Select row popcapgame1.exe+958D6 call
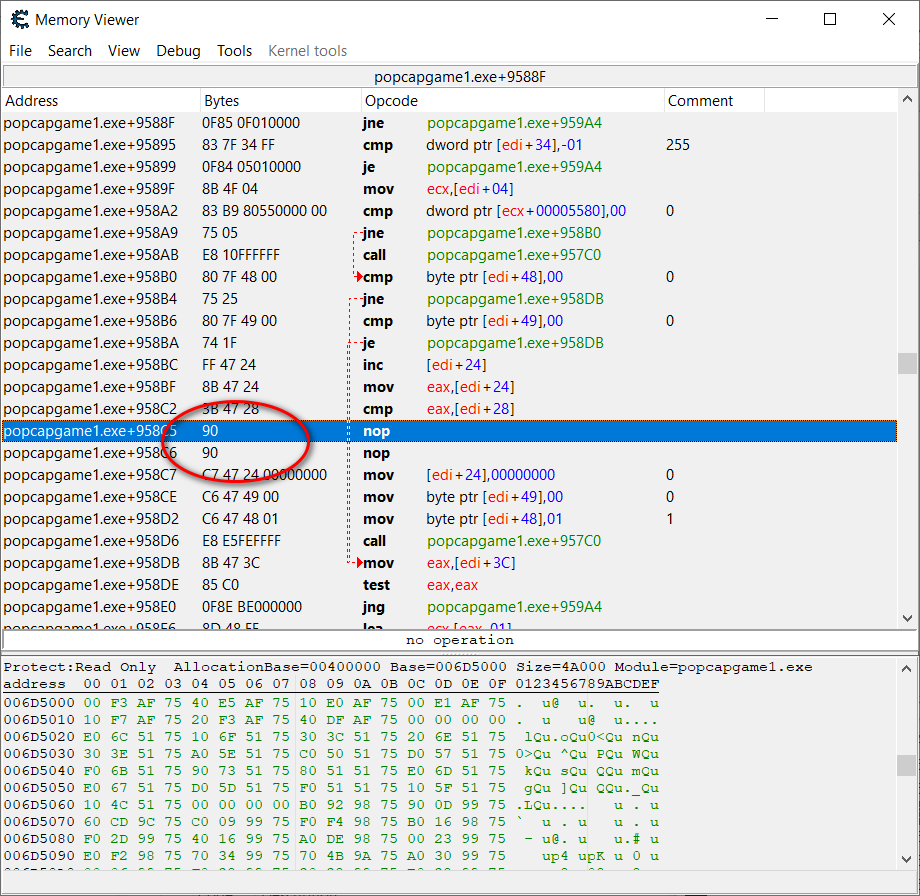Screen dimensions: 920x896 coord(449,541)
